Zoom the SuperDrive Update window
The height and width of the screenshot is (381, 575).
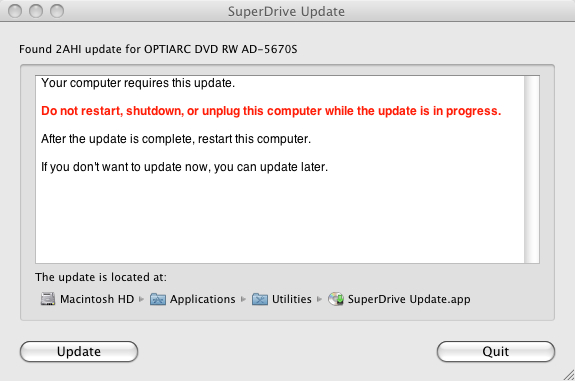pyautogui.click(x=57, y=11)
